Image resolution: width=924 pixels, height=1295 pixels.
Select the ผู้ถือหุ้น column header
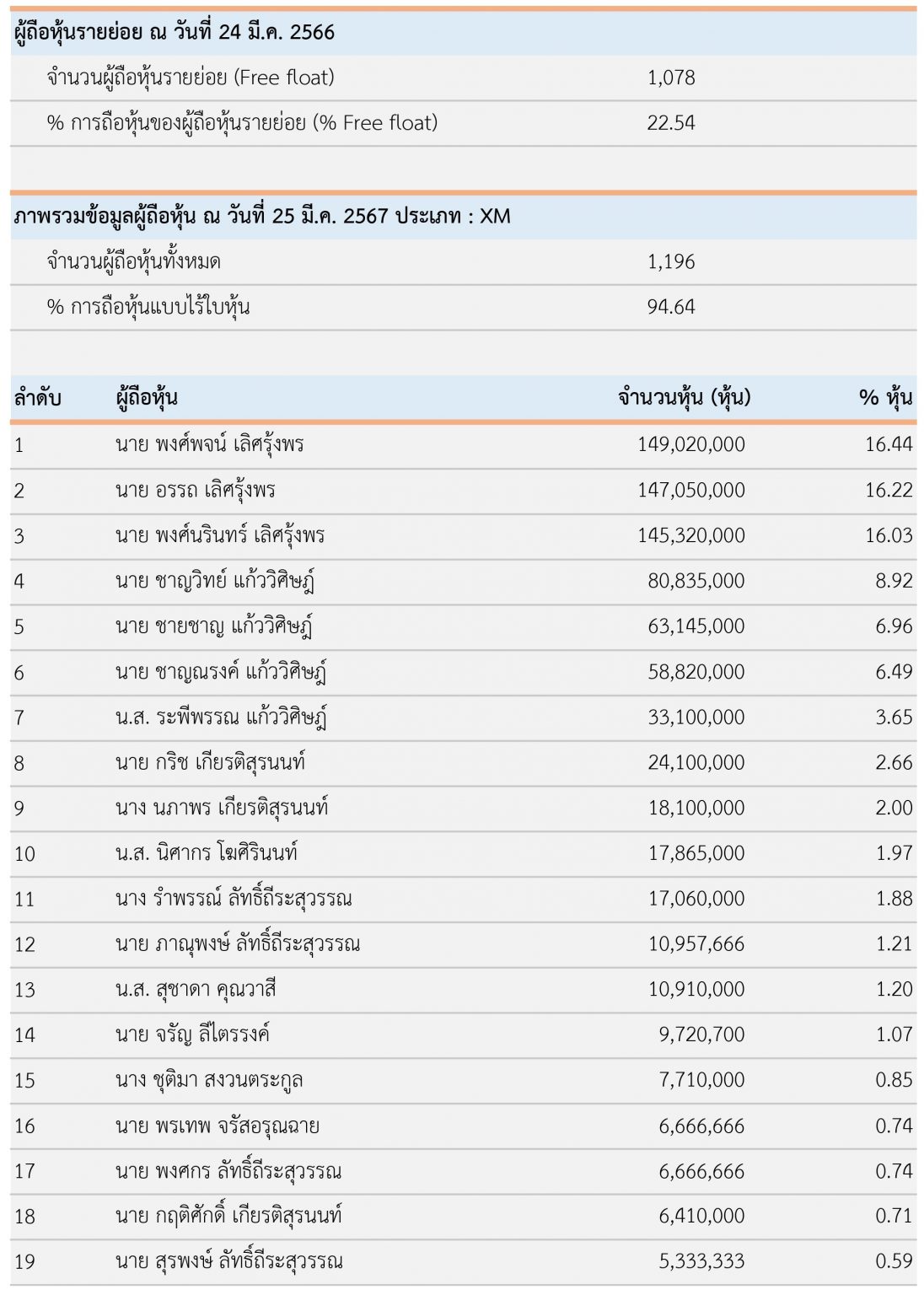click(x=147, y=397)
